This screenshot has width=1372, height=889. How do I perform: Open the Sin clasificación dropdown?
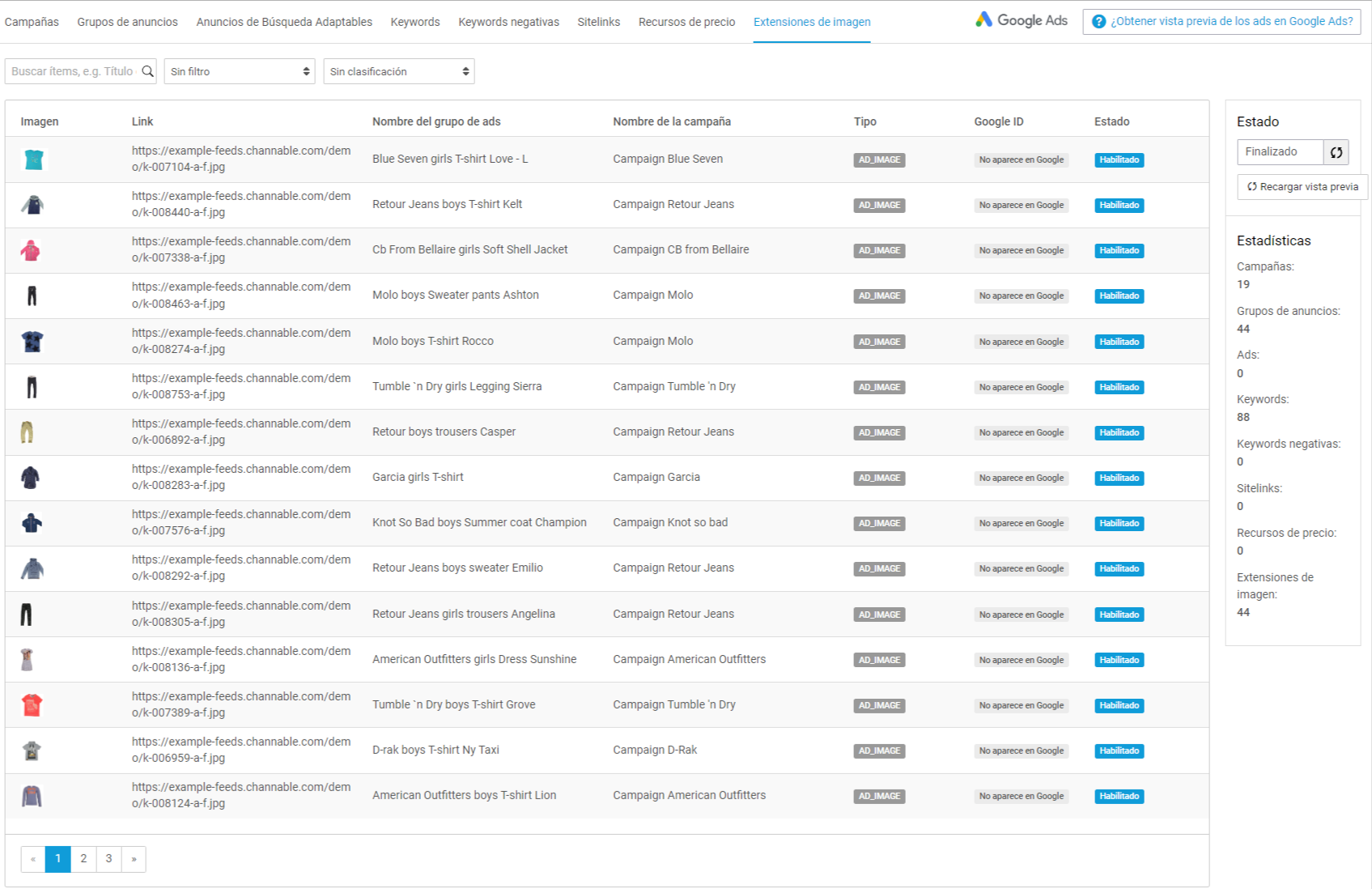pyautogui.click(x=399, y=71)
